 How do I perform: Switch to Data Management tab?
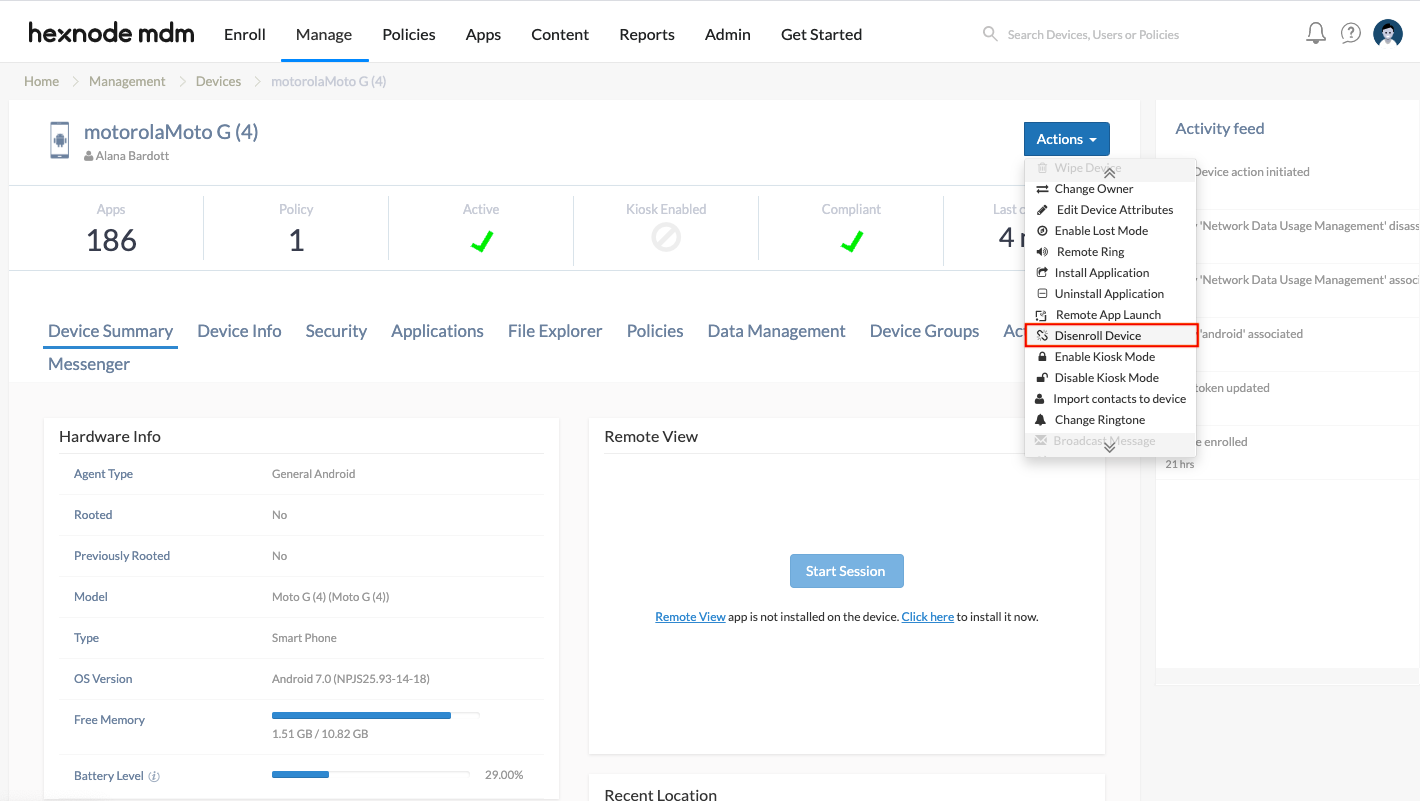[x=776, y=331]
